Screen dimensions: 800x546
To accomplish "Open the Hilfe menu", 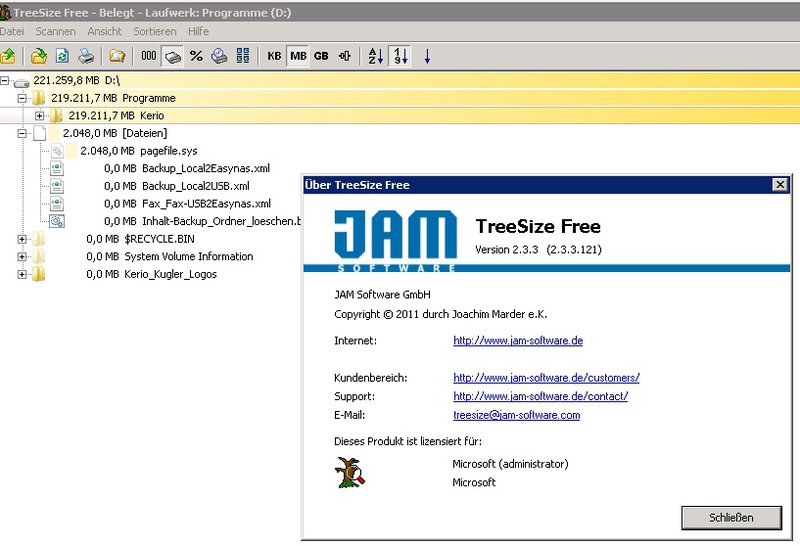I will (x=198, y=31).
